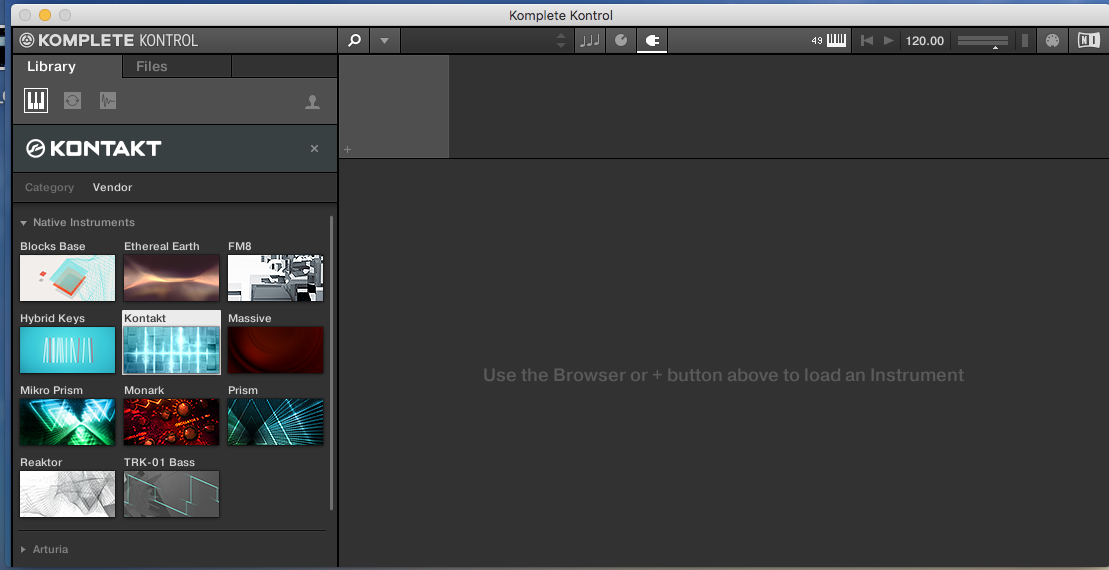Click the Kontakt product header banner
This screenshot has height=570, width=1109.
pyautogui.click(x=175, y=149)
